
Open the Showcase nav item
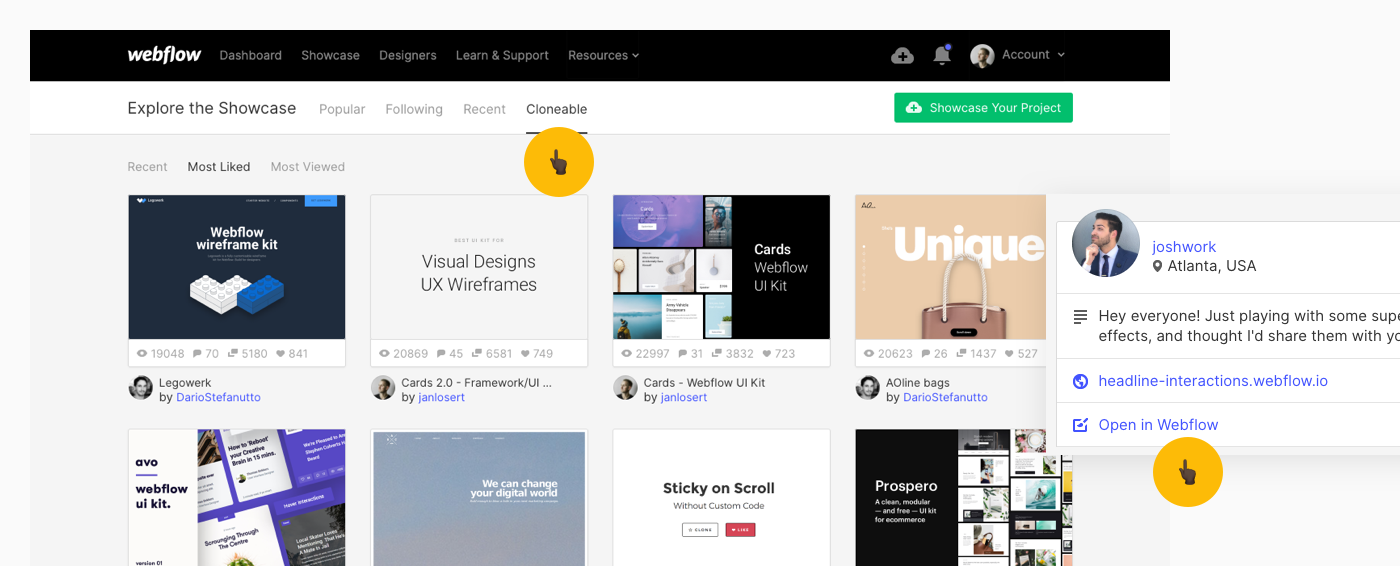(x=330, y=56)
